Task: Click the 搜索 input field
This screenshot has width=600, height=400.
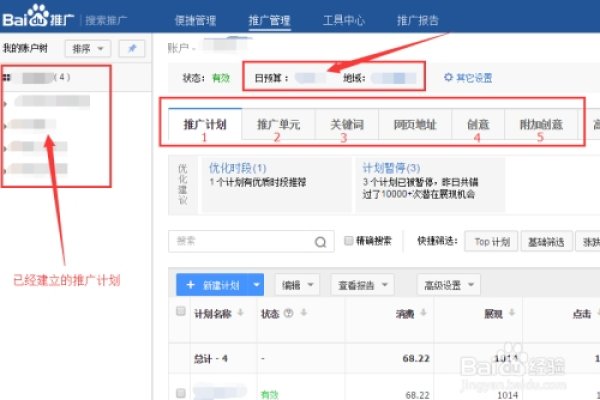Action: pos(251,242)
